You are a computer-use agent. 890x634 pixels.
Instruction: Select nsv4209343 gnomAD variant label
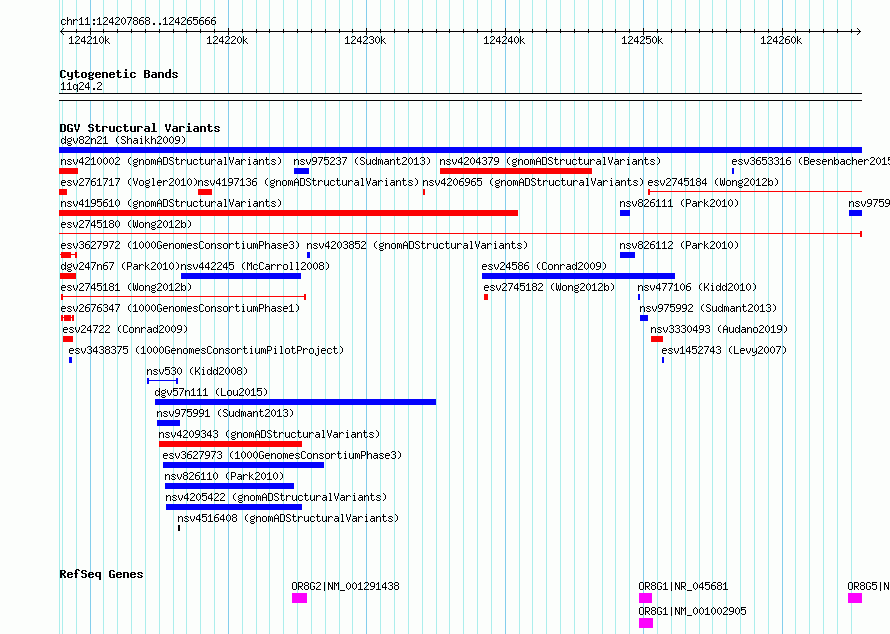270,434
